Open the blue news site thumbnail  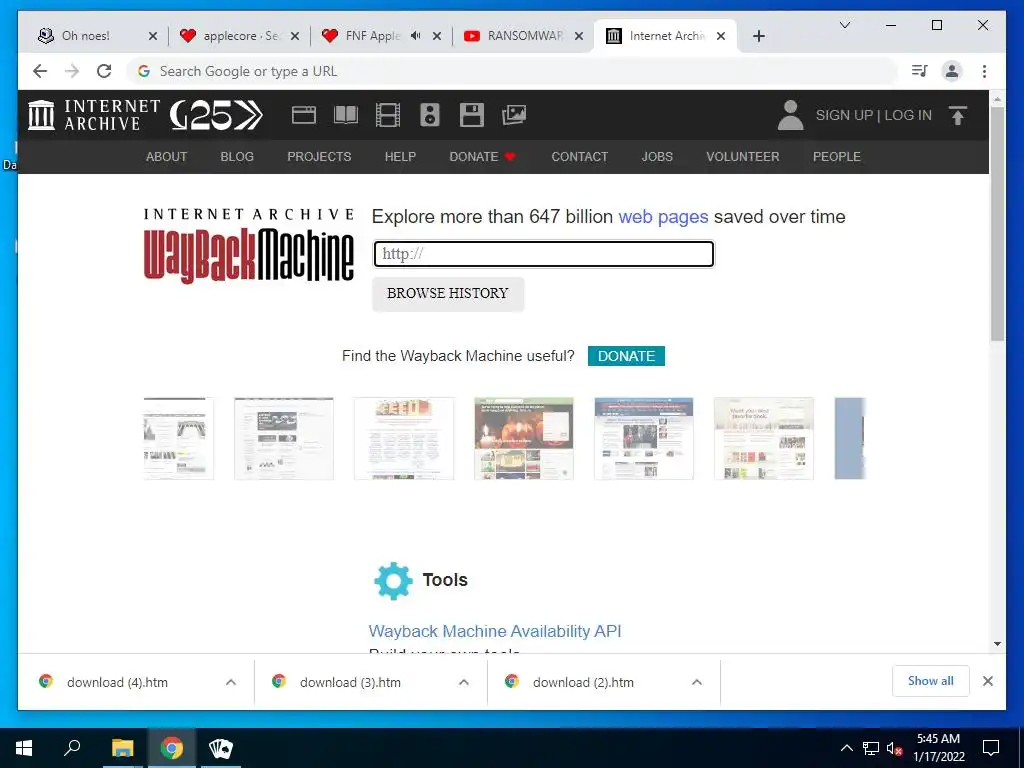tap(644, 438)
